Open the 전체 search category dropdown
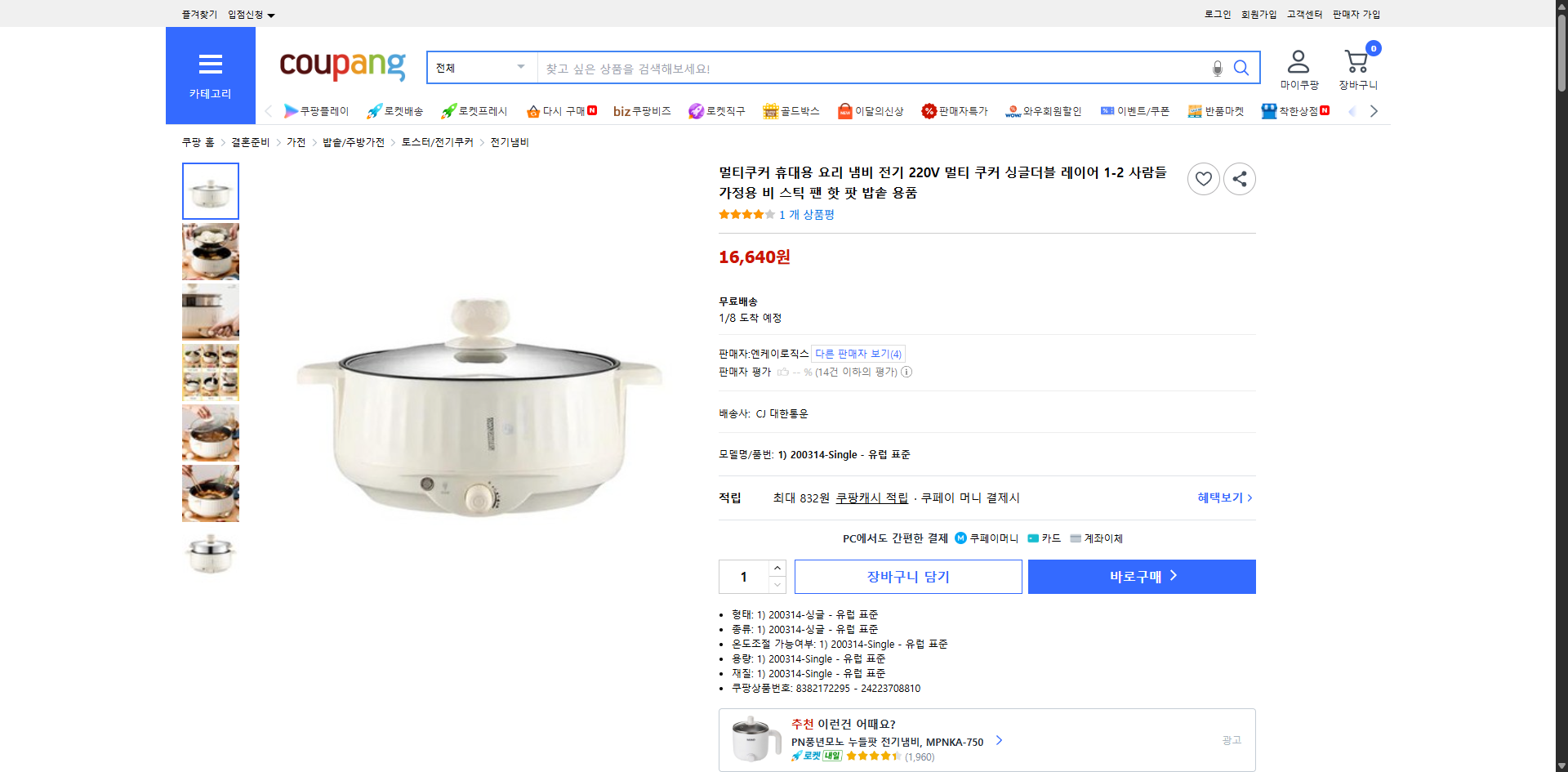Viewport: 1568px width, 772px height. click(480, 68)
